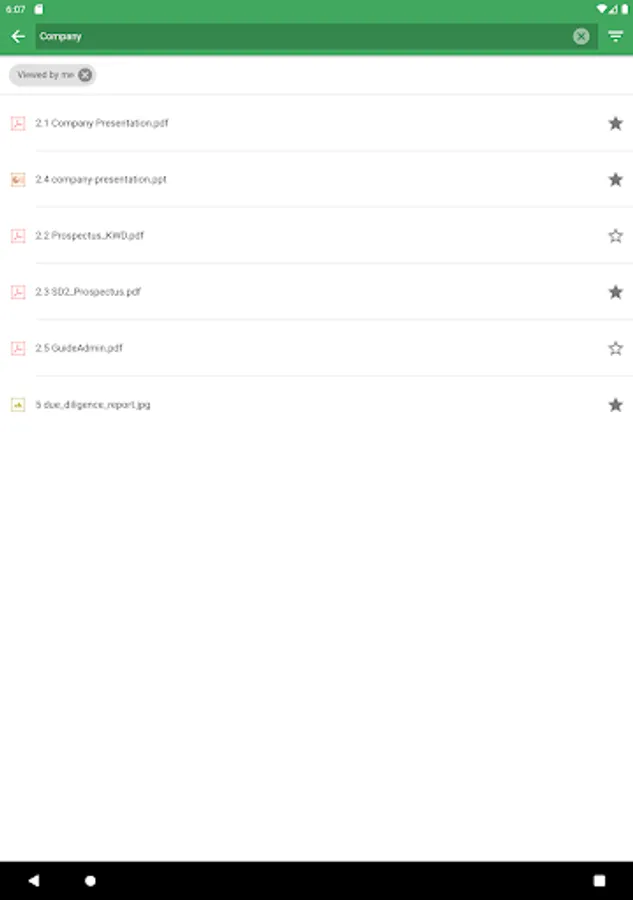Unstar 2.1 Company Presentation.pdf
The height and width of the screenshot is (900, 633).
tap(615, 123)
